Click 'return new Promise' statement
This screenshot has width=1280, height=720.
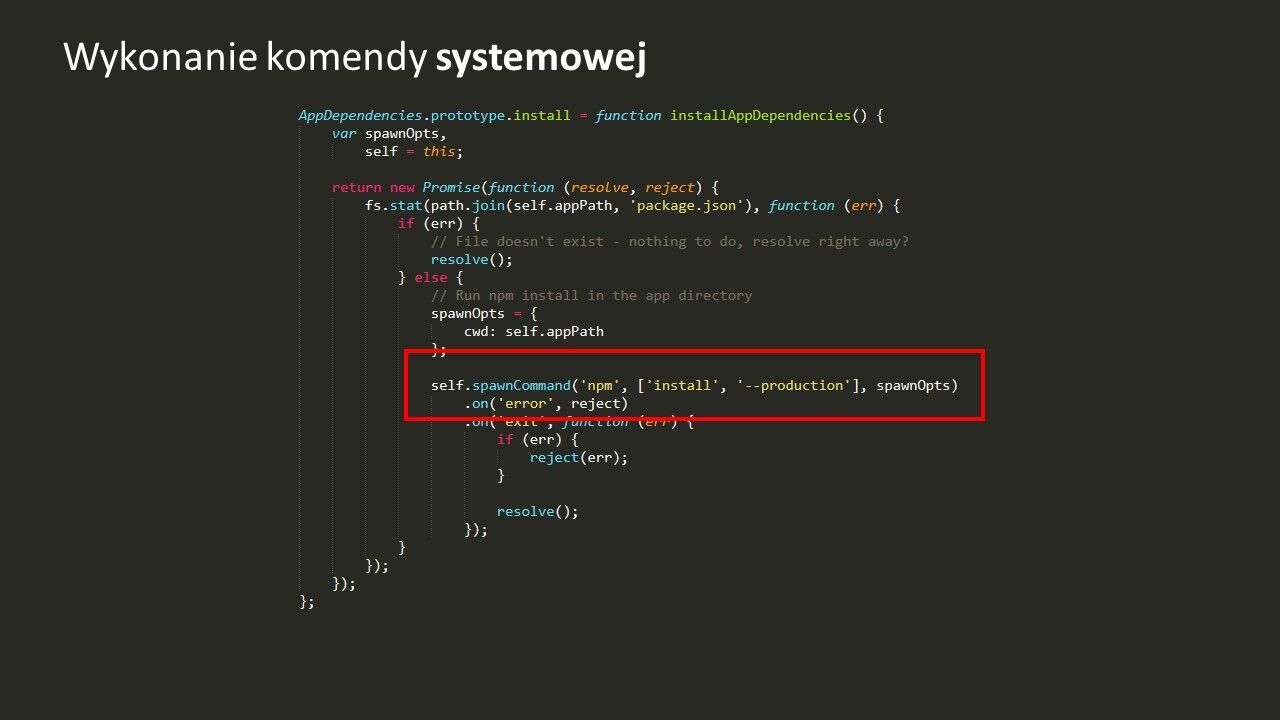coord(407,187)
